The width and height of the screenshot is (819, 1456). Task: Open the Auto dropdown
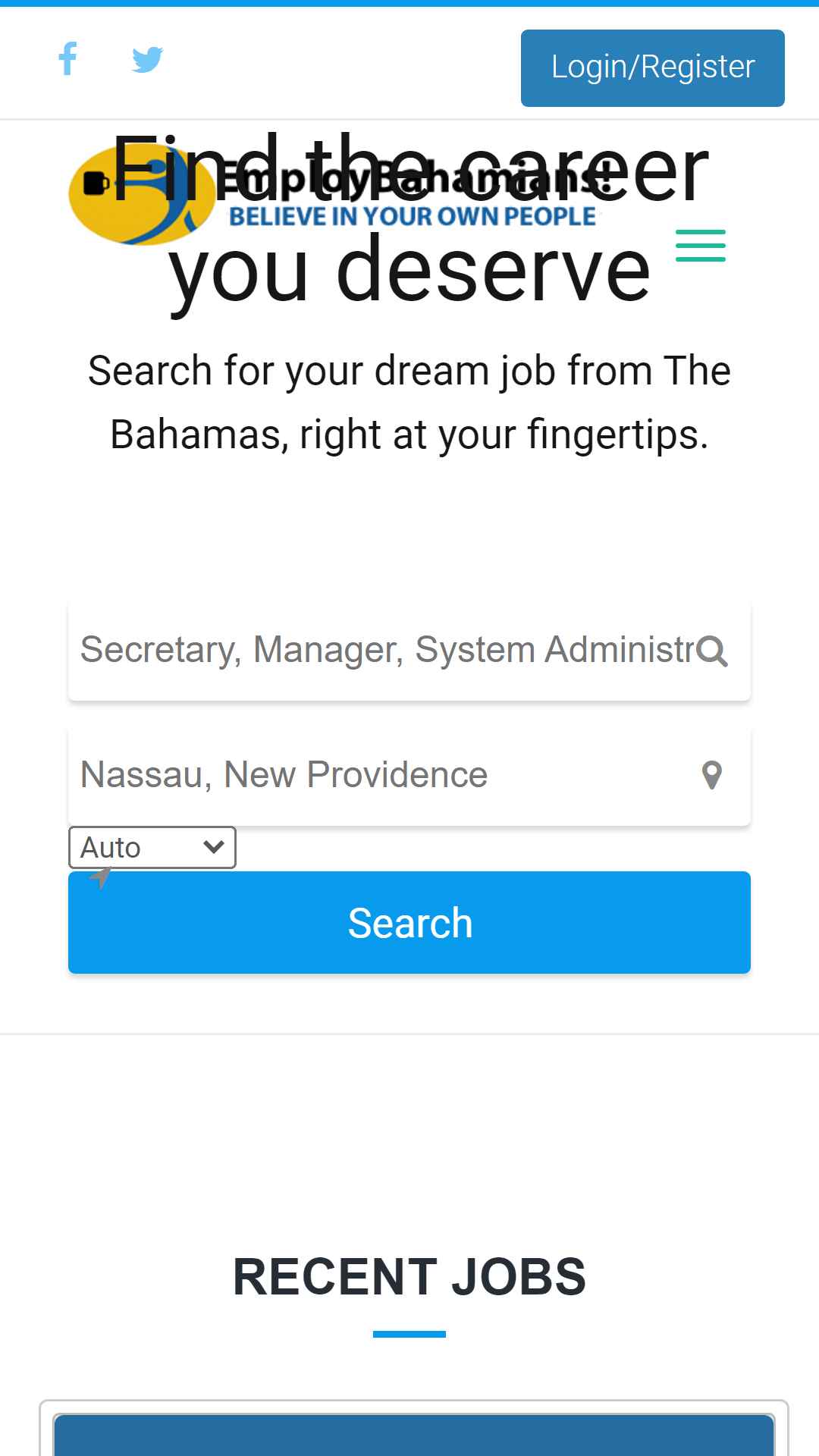pyautogui.click(x=152, y=847)
